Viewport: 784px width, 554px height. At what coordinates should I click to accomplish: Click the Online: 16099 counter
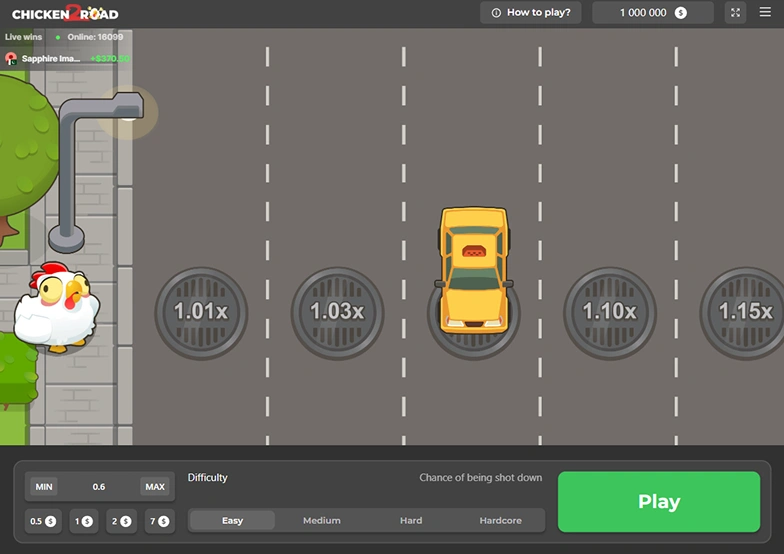95,36
